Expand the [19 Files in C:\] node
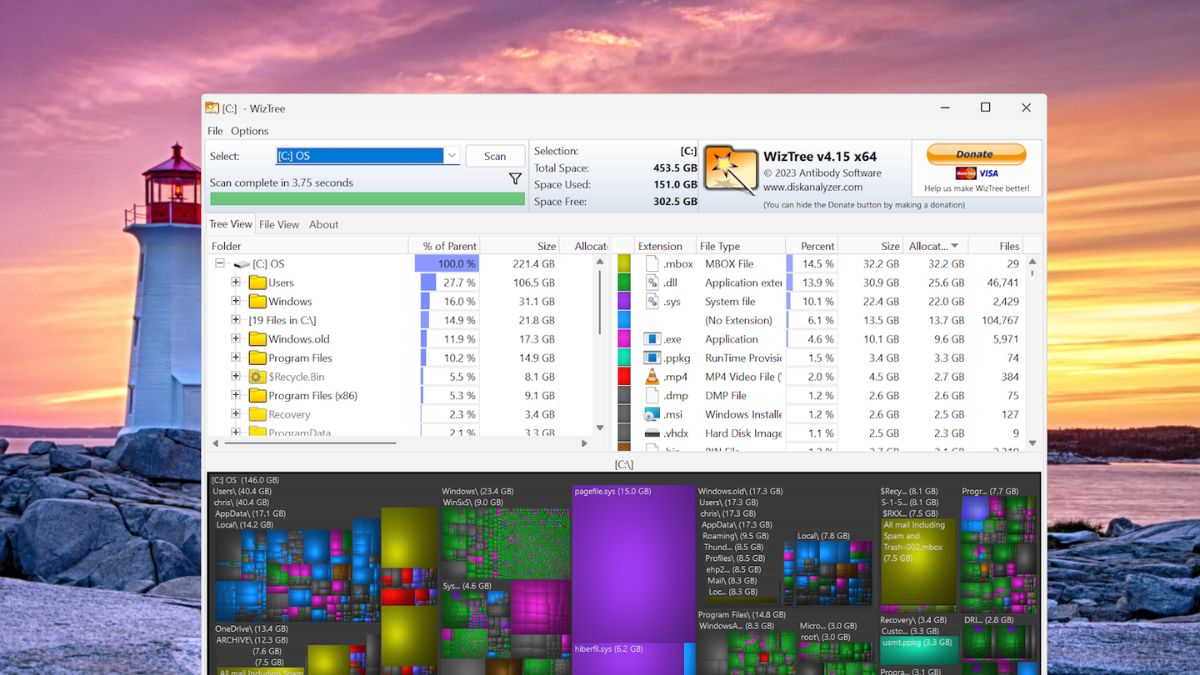The width and height of the screenshot is (1200, 675). [x=236, y=321]
